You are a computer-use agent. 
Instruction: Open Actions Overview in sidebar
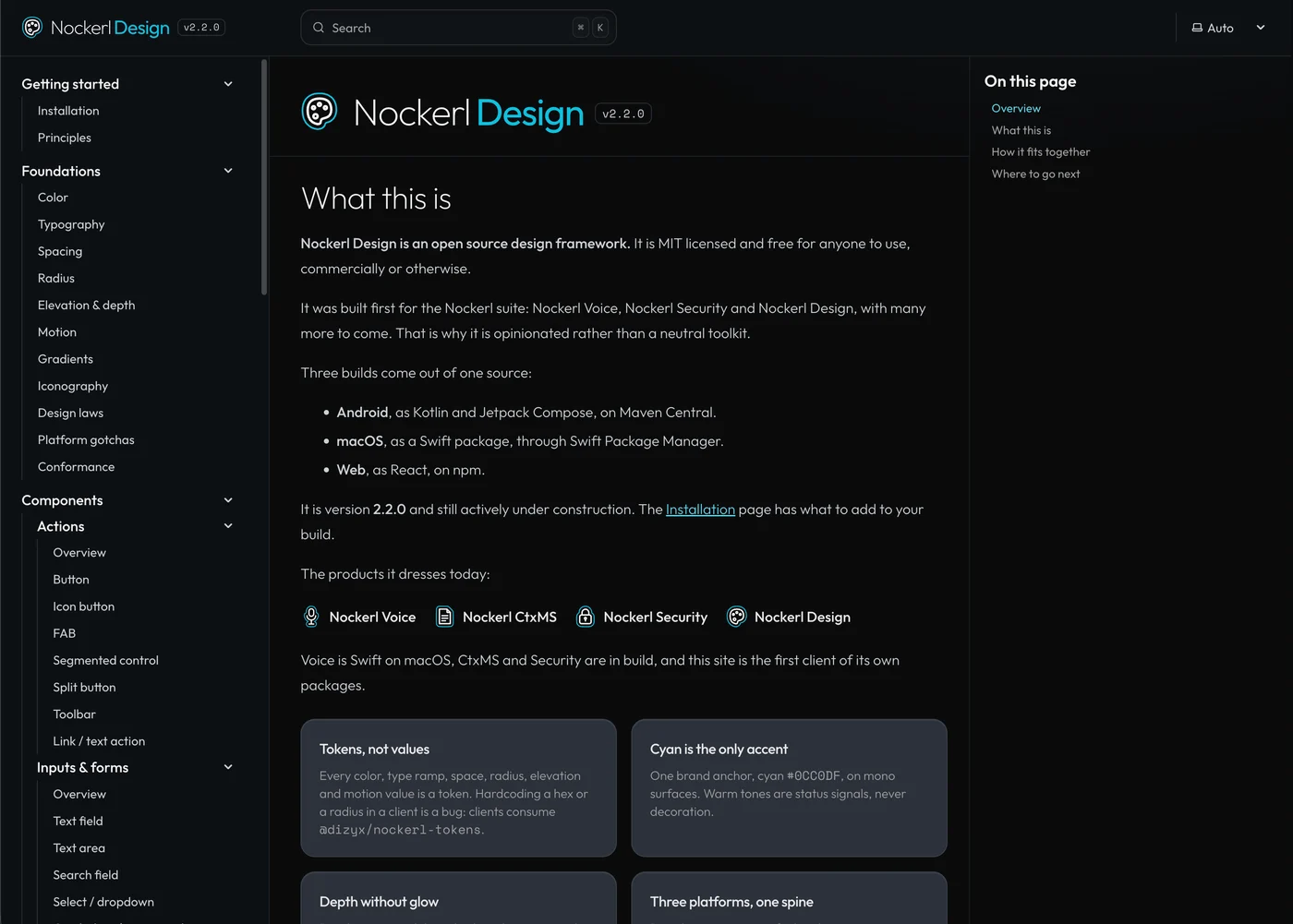click(x=79, y=553)
